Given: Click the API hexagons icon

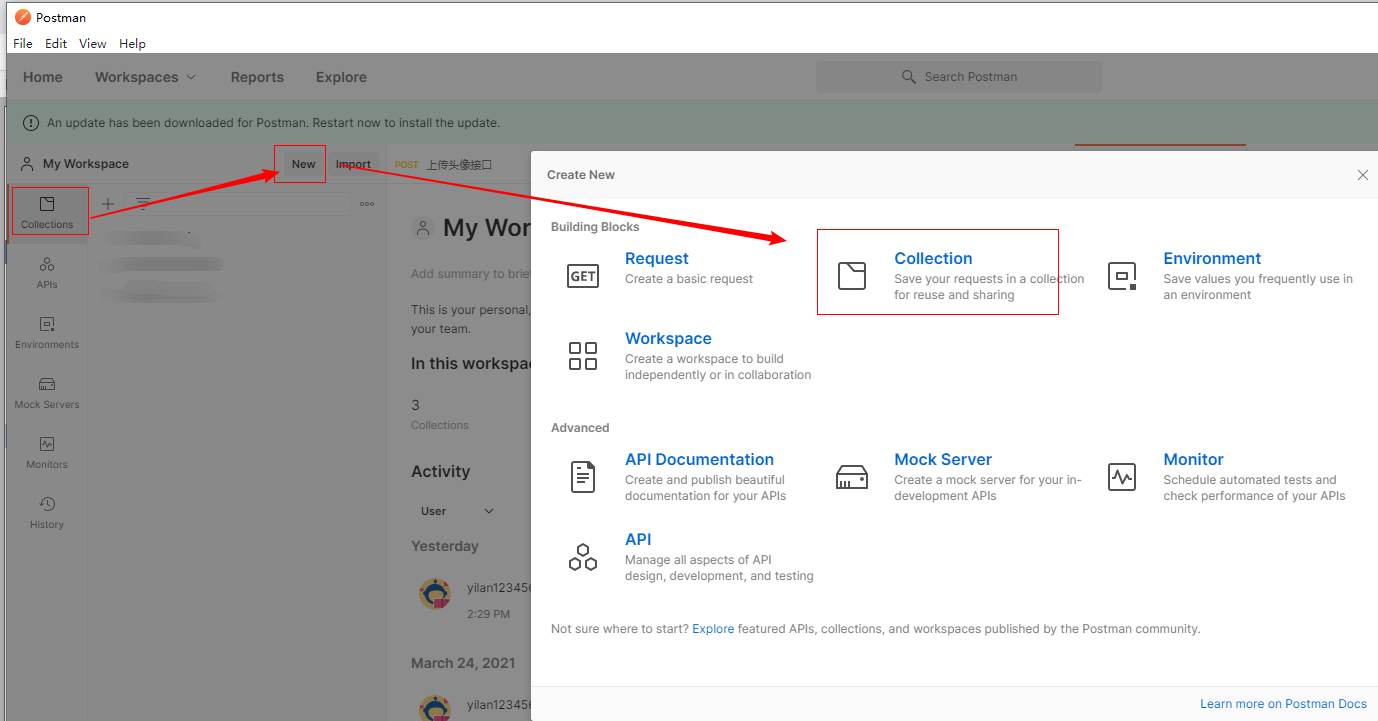Looking at the screenshot, I should pos(583,557).
